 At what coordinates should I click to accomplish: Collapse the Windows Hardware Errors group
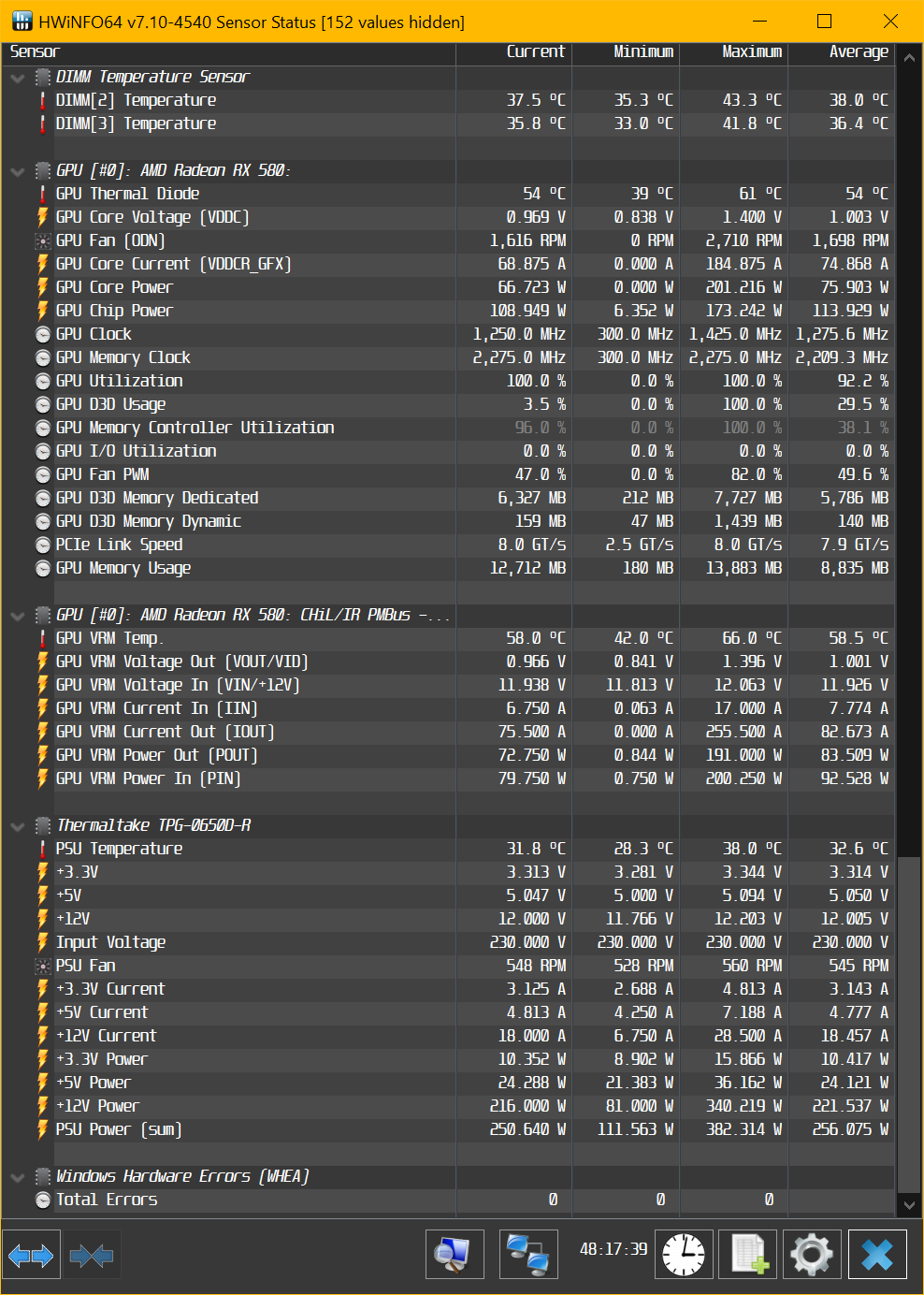18,1177
